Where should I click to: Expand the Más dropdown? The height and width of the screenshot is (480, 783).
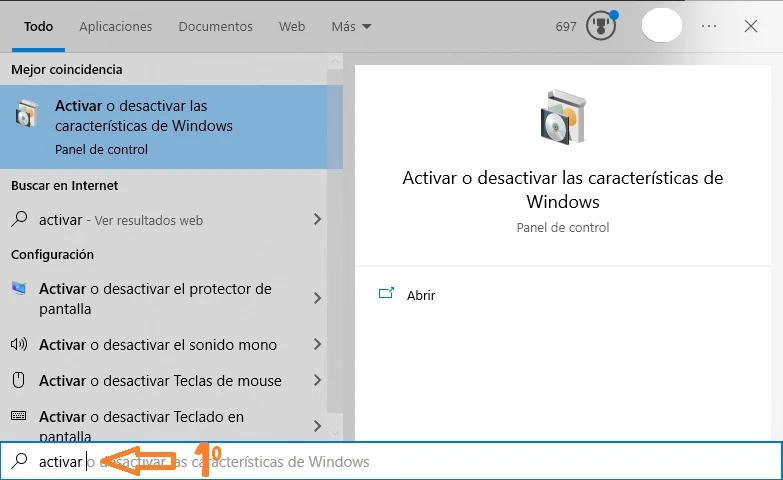[x=351, y=26]
